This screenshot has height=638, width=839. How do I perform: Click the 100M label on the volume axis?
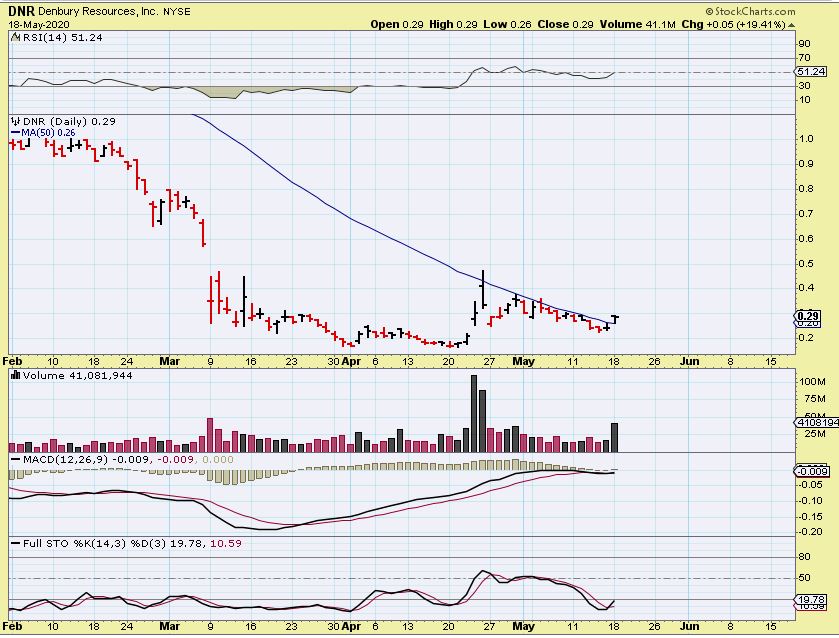812,382
